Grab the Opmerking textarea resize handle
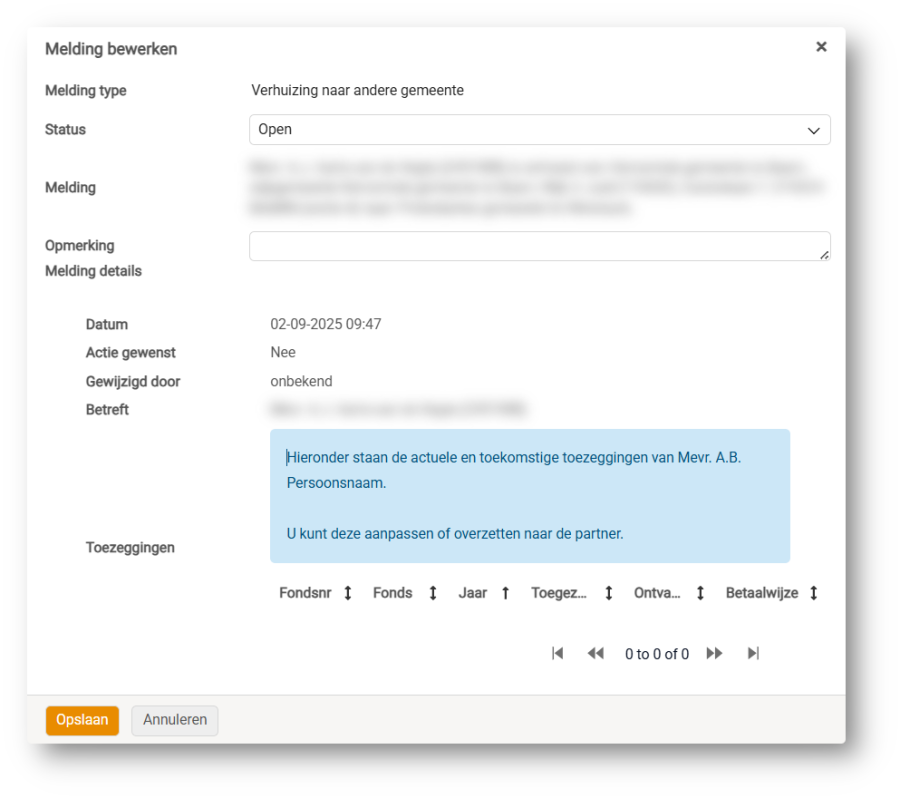The image size is (900, 798). click(x=824, y=255)
